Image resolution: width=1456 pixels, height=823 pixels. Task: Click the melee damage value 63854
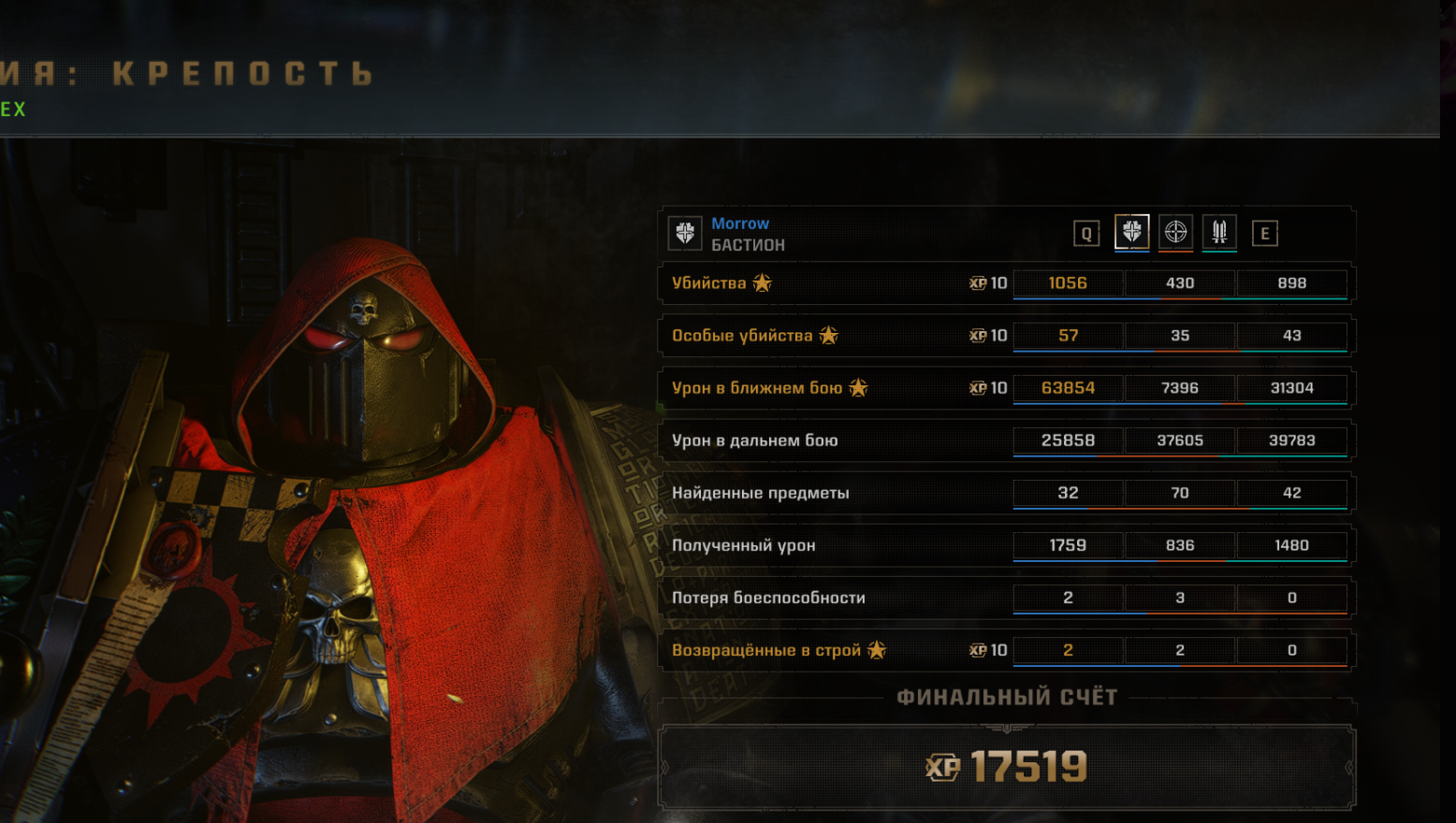click(1068, 387)
